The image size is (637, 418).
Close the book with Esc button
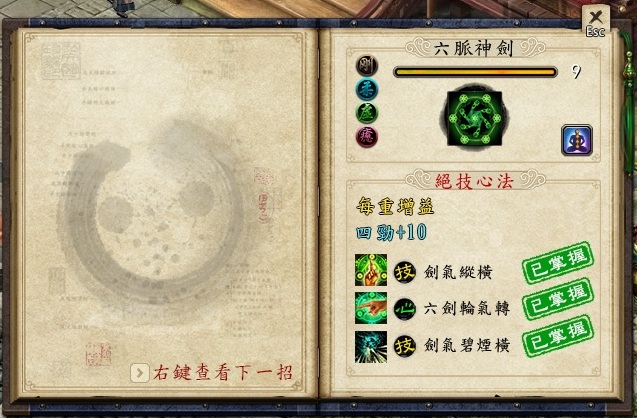[x=595, y=22]
